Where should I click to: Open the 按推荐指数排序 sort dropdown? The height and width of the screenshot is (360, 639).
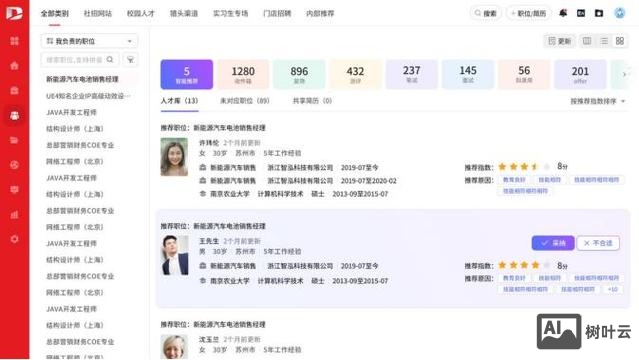tap(597, 101)
